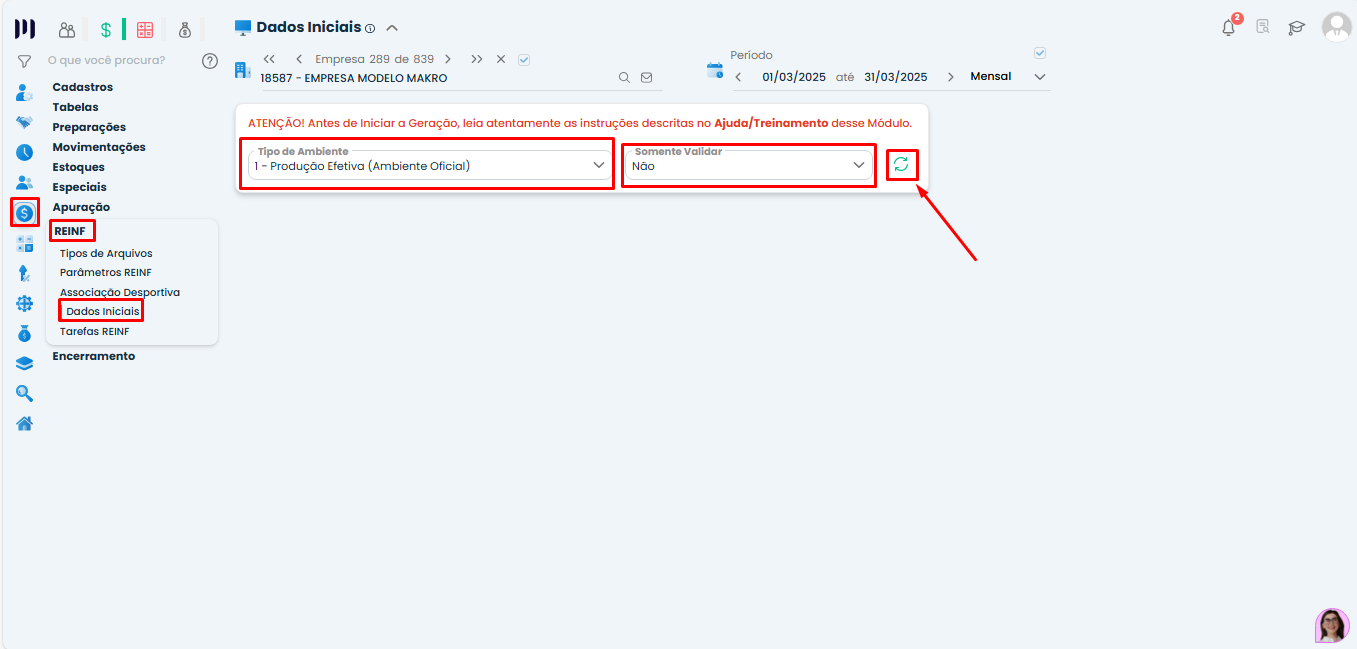
Task: Click the green refresh generate icon
Action: pyautogui.click(x=901, y=165)
